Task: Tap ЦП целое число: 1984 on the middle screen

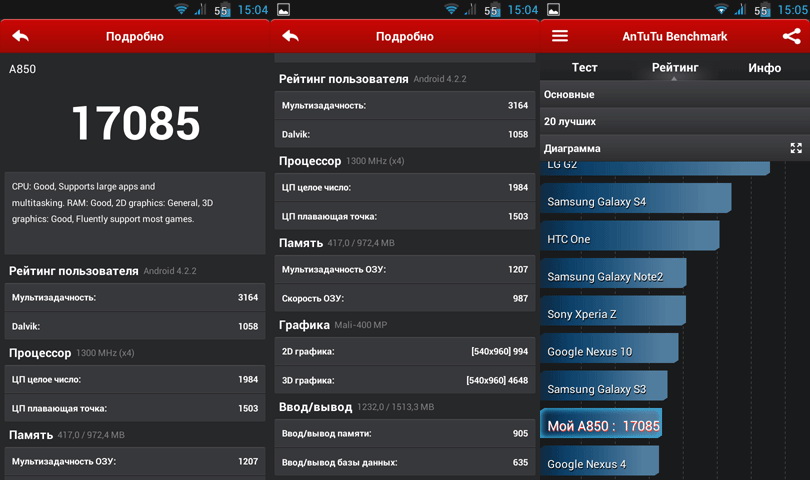Action: [405, 187]
